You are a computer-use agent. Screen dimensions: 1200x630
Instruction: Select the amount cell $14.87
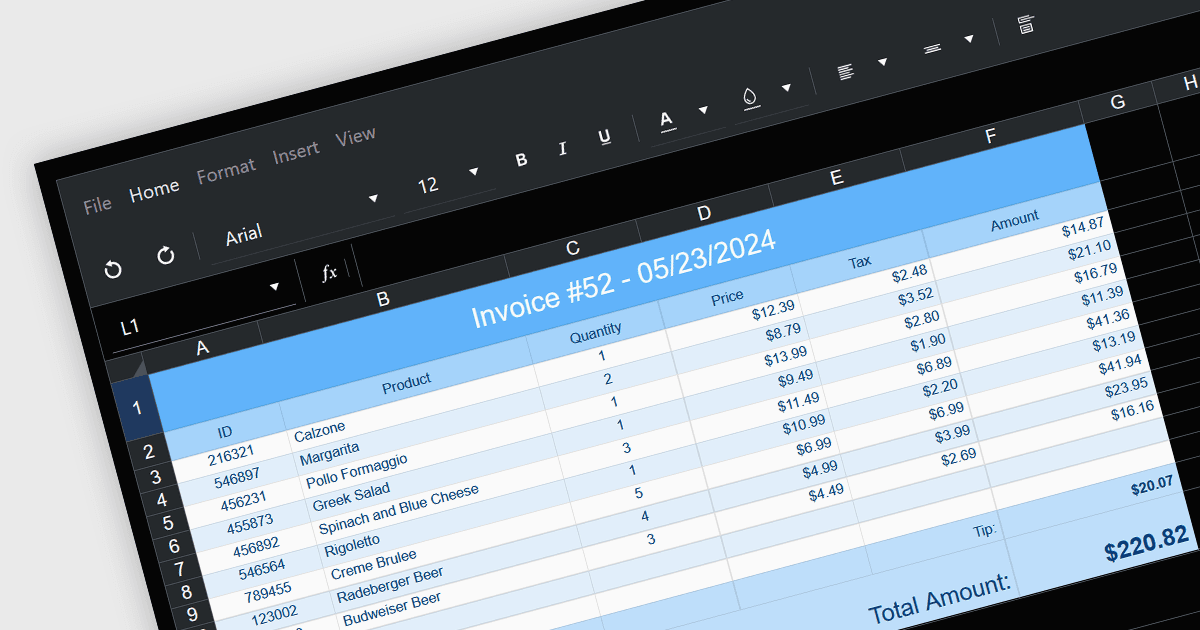(x=1023, y=243)
